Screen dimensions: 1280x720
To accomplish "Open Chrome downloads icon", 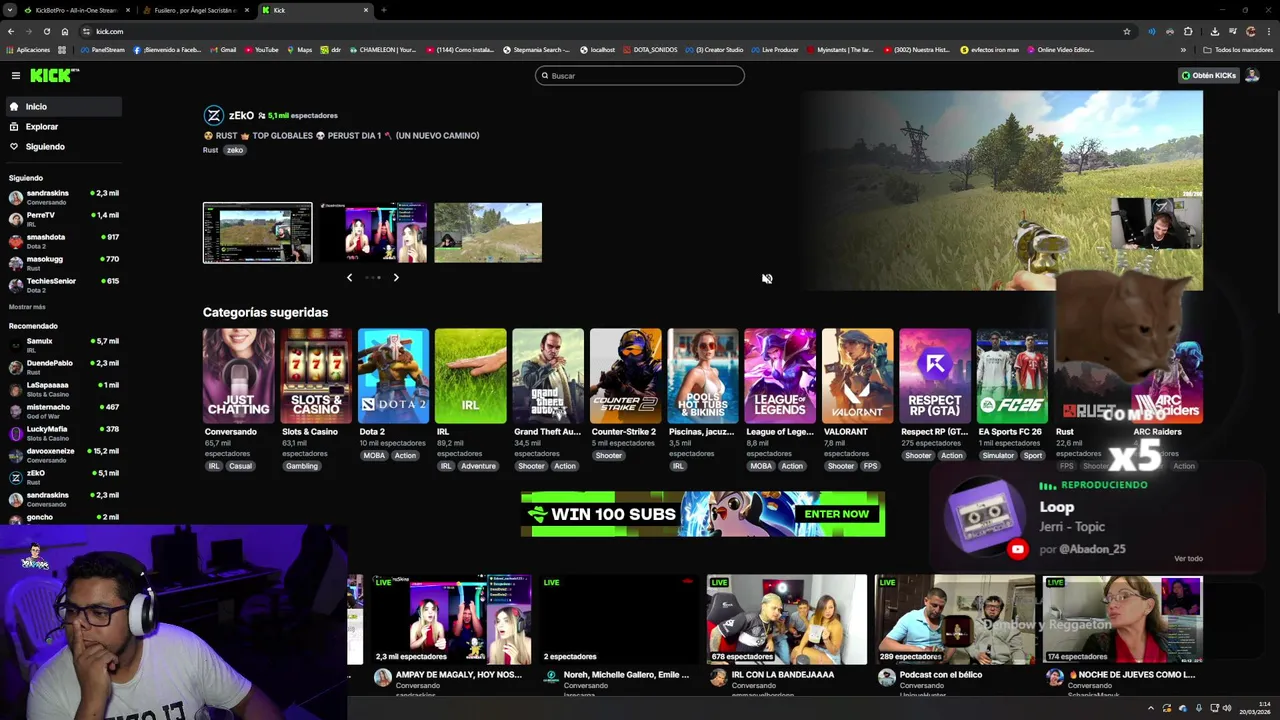I will pos(1214,31).
